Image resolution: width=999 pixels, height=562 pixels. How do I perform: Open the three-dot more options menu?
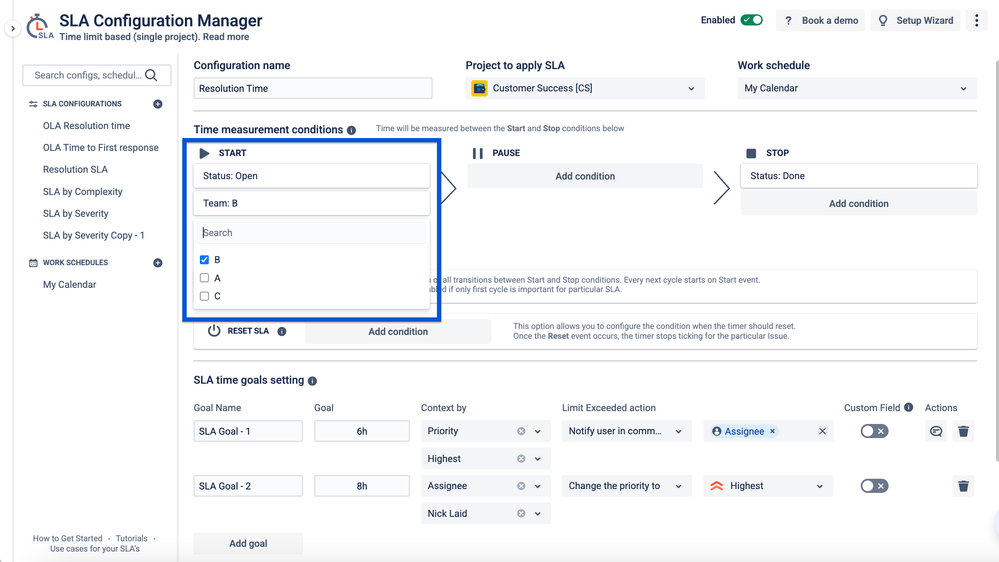(976, 20)
